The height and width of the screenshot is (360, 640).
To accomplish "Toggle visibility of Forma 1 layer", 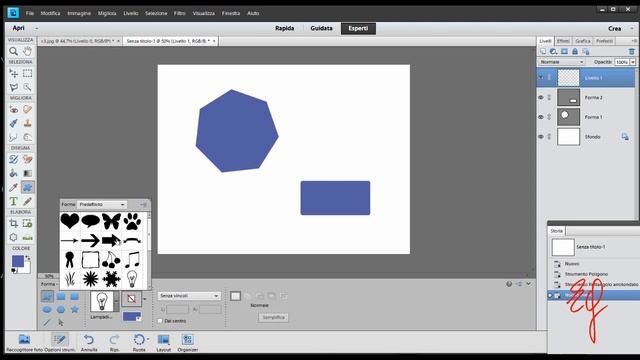I will pos(541,117).
